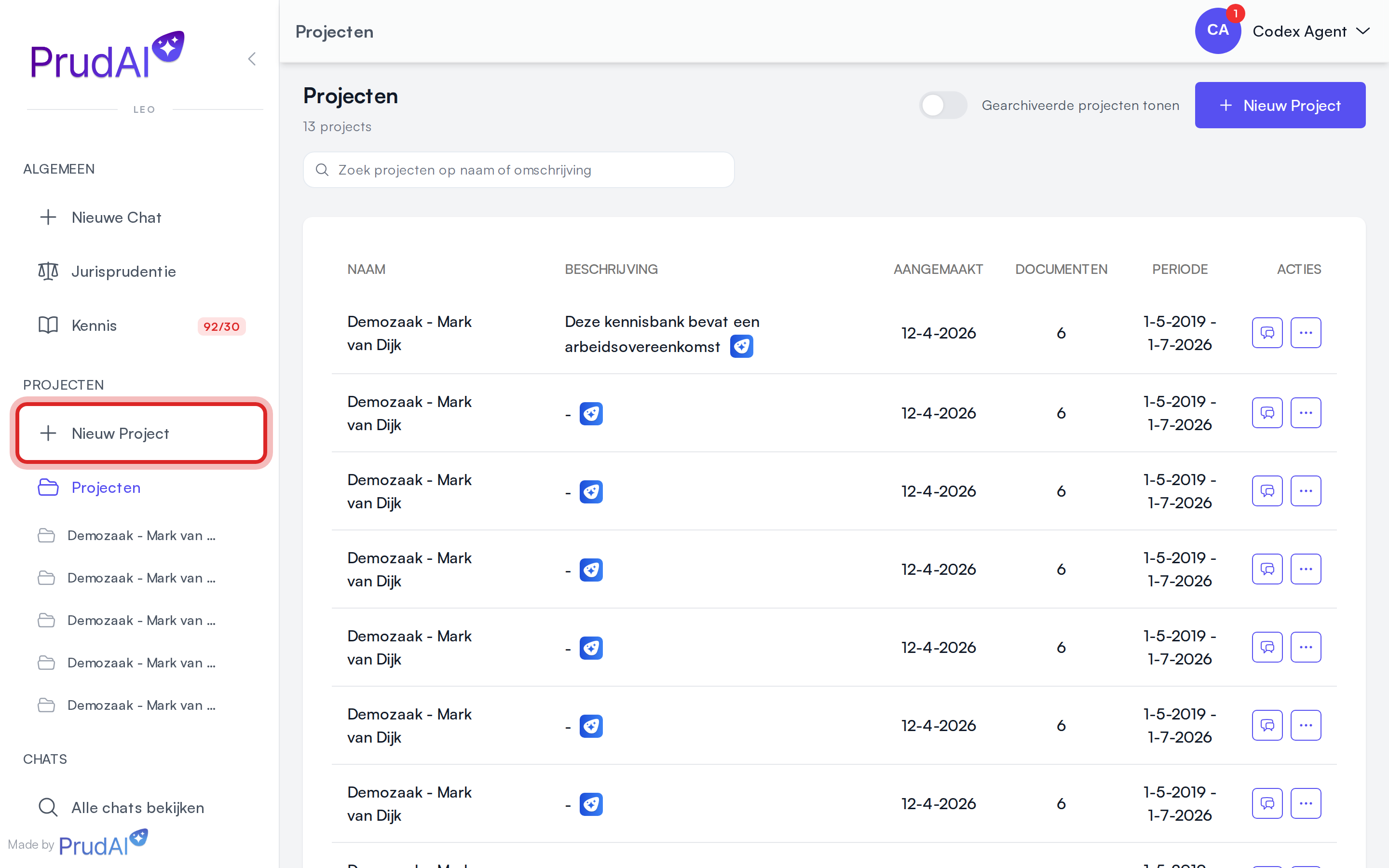Click Nieuw Project in the sidebar
Viewport: 1389px width, 868px height.
141,434
